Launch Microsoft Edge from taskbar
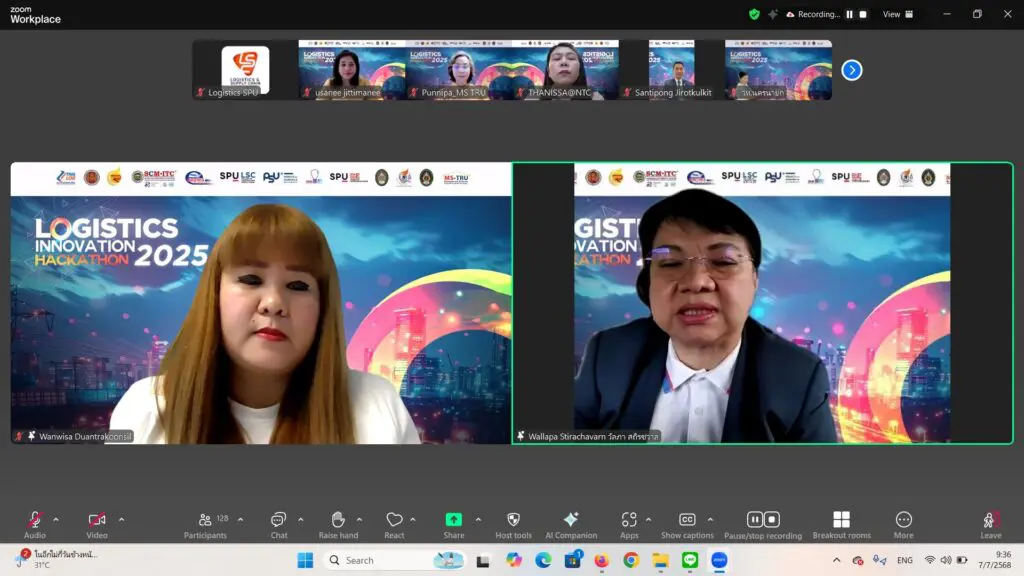 point(543,560)
